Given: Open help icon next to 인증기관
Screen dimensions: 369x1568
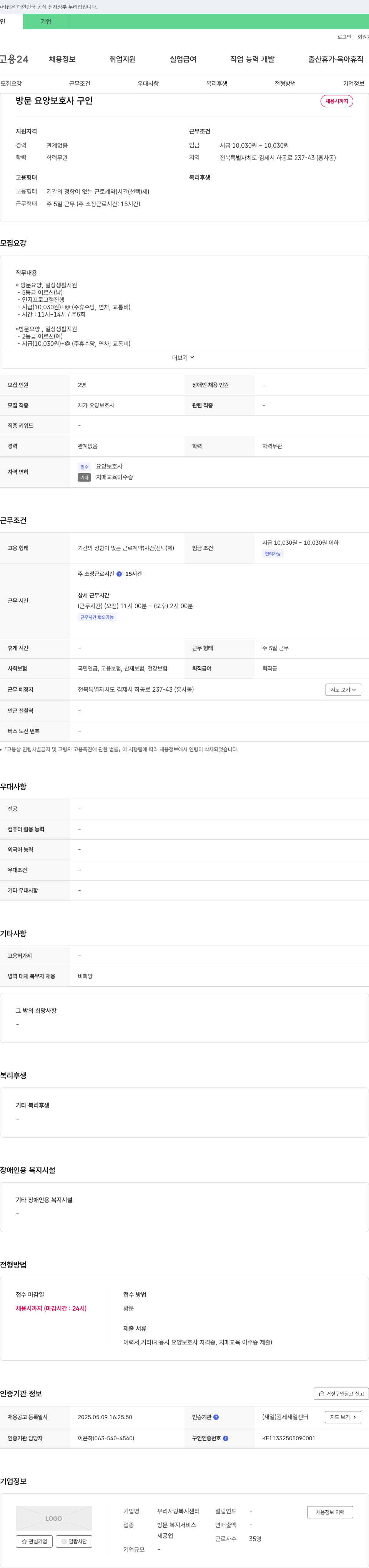Looking at the screenshot, I should (x=216, y=1417).
